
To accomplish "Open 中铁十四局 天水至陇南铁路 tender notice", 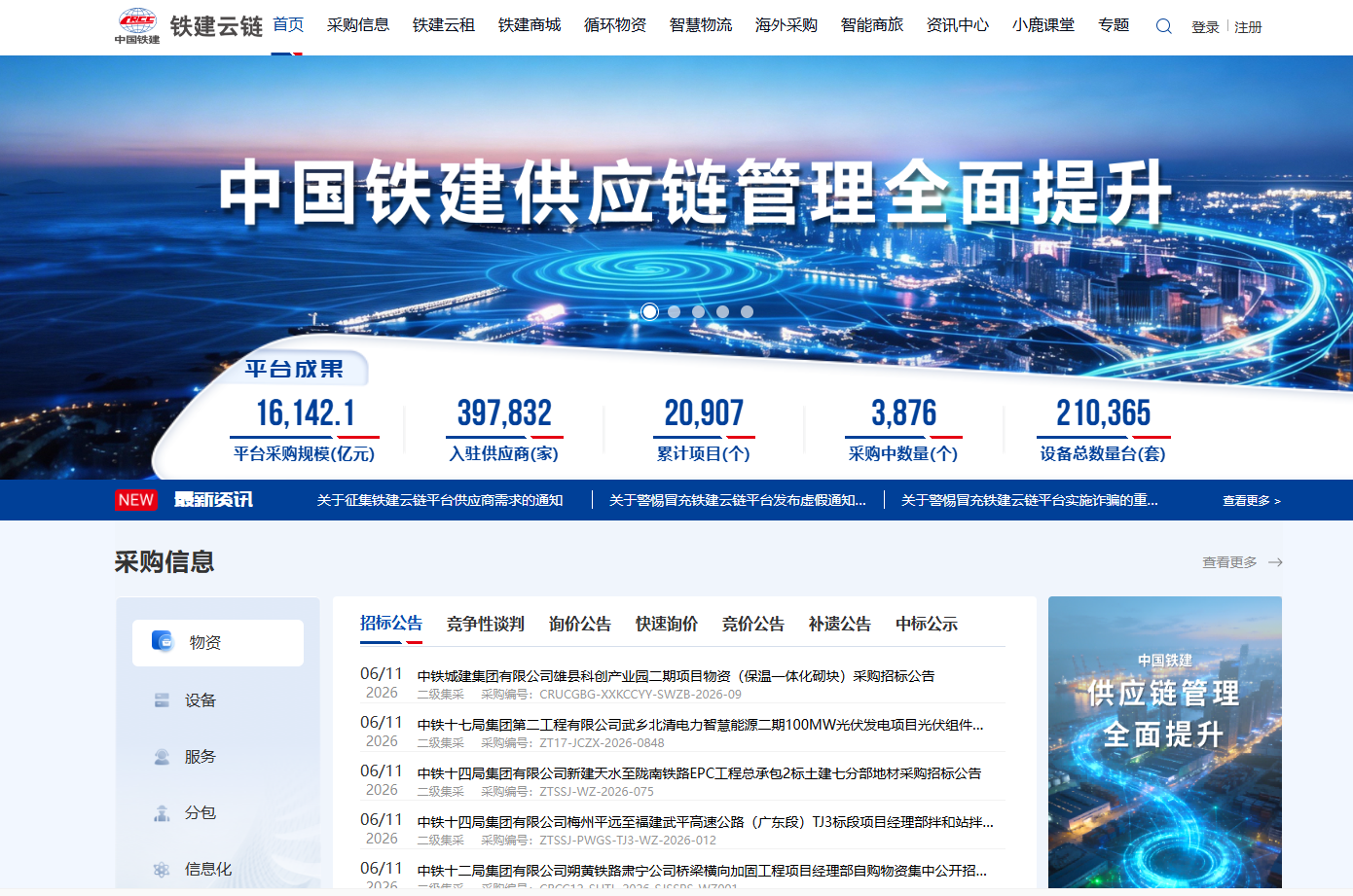I will coord(700,773).
